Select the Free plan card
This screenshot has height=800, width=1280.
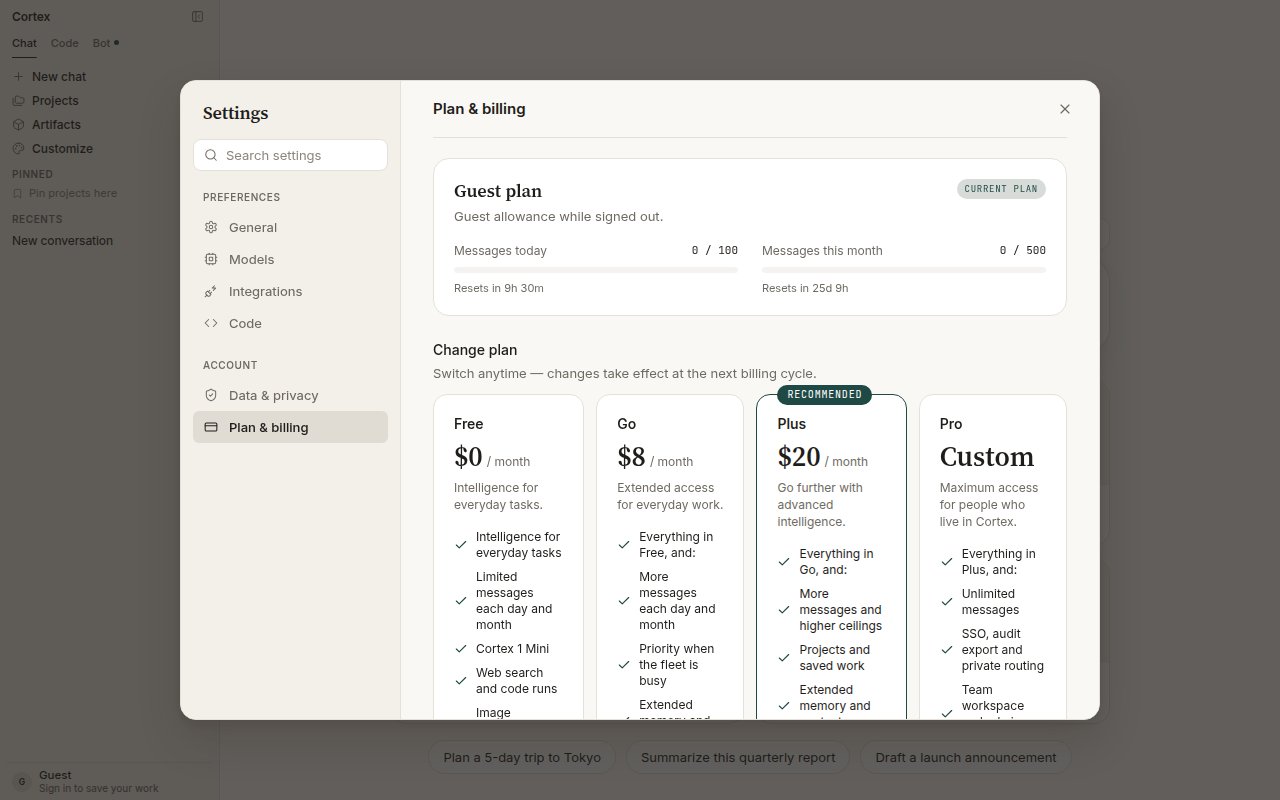point(508,557)
